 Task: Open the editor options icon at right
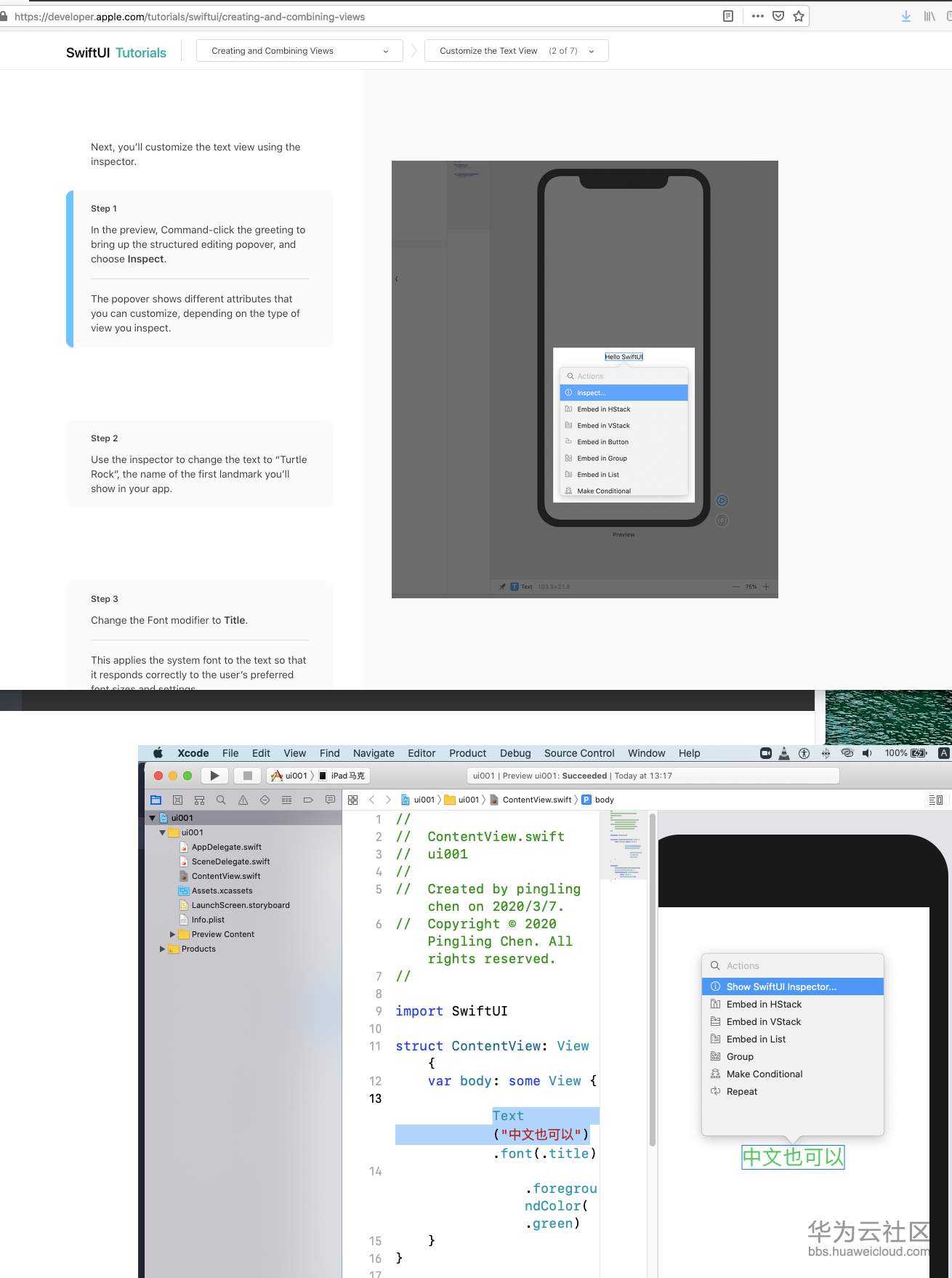pyautogui.click(x=936, y=800)
